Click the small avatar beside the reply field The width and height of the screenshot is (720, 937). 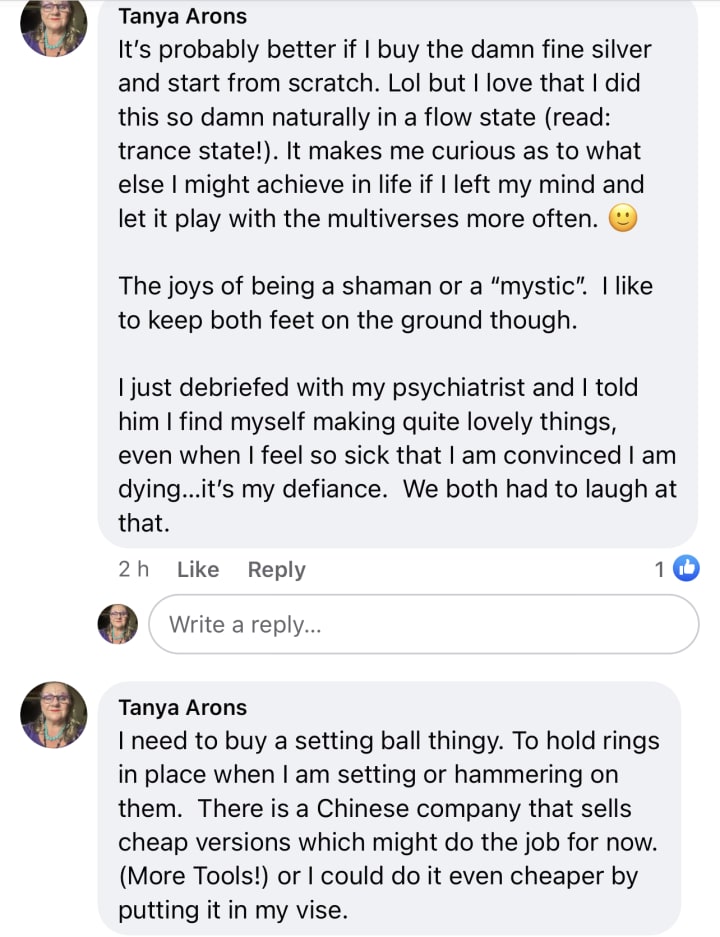click(x=117, y=624)
